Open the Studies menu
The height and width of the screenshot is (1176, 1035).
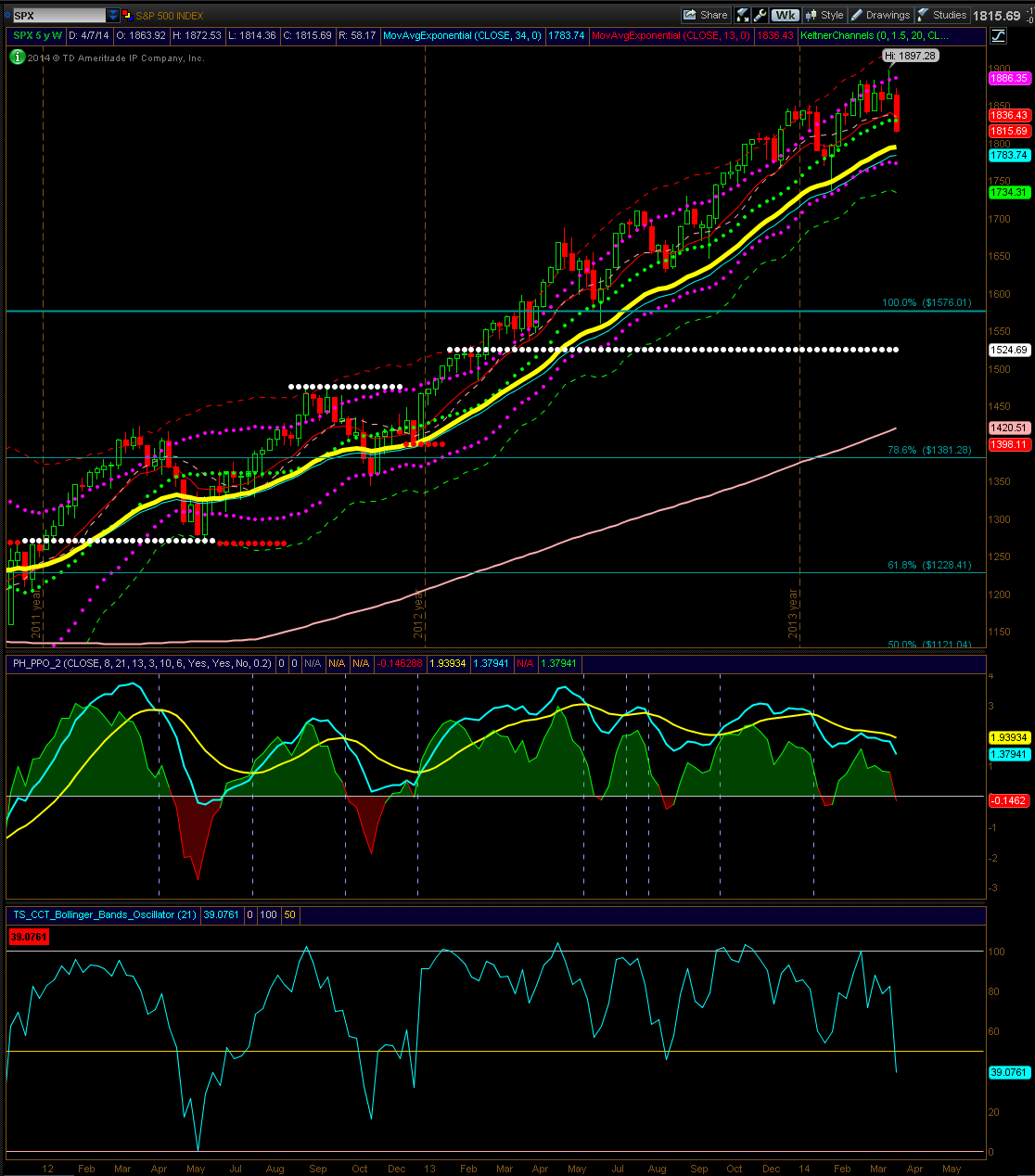[x=942, y=15]
